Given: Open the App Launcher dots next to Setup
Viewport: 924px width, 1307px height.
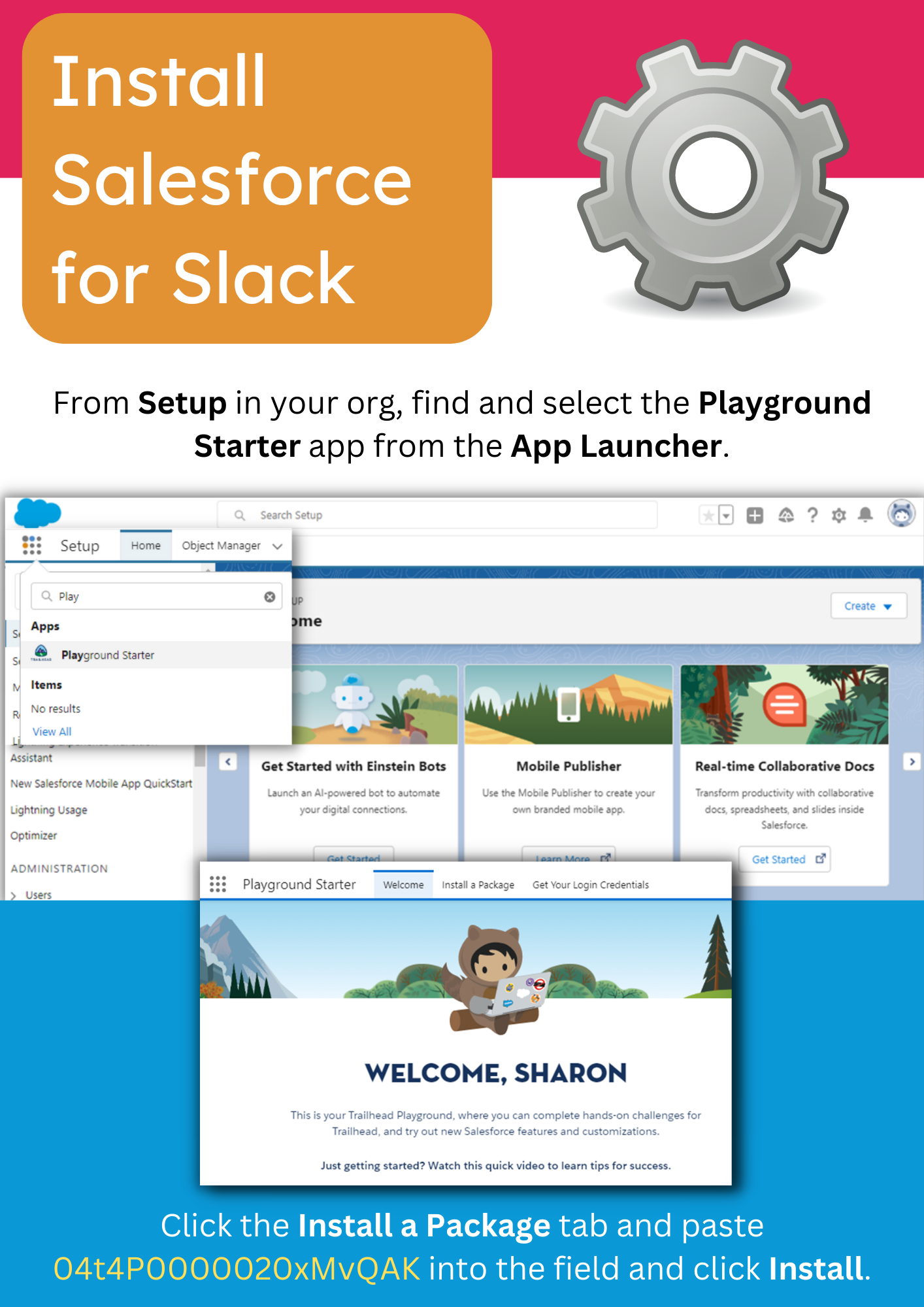Looking at the screenshot, I should (31, 545).
